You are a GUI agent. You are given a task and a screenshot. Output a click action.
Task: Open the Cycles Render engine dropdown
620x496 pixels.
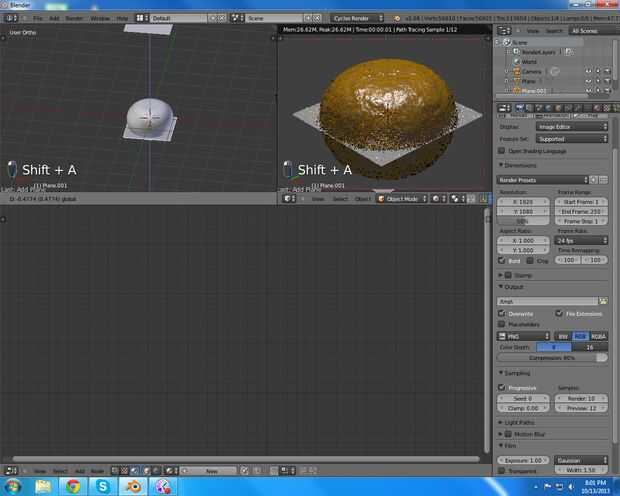(357, 18)
